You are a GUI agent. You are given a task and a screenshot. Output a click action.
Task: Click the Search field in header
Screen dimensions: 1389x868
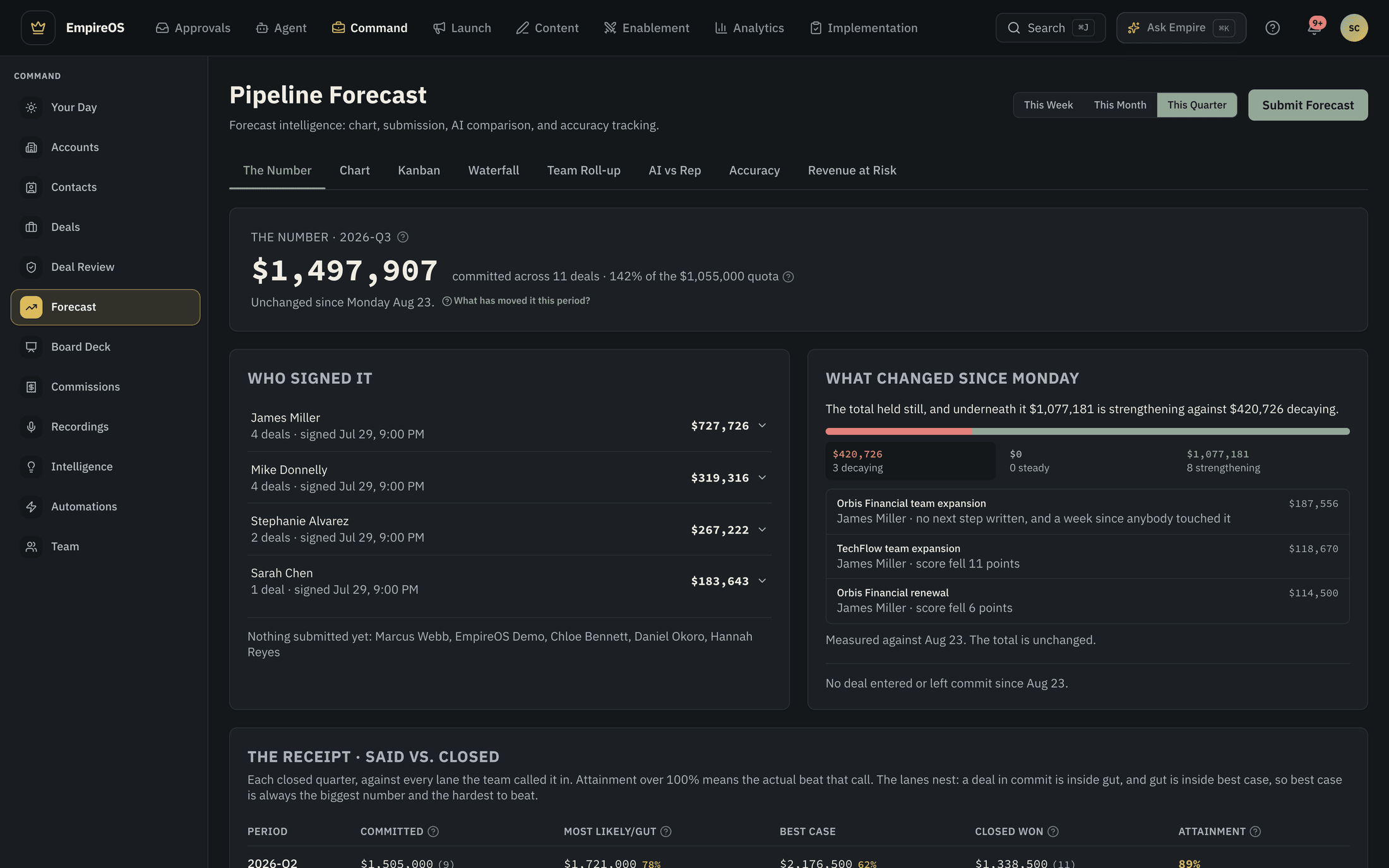(1050, 28)
